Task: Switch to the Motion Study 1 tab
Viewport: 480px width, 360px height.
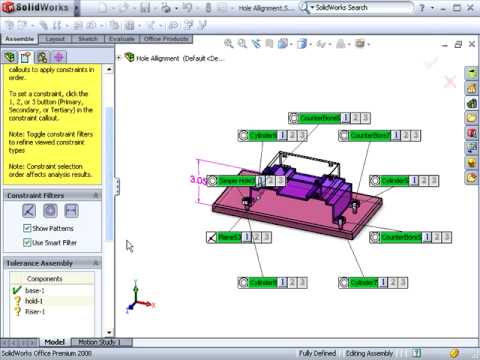Action: (101, 342)
